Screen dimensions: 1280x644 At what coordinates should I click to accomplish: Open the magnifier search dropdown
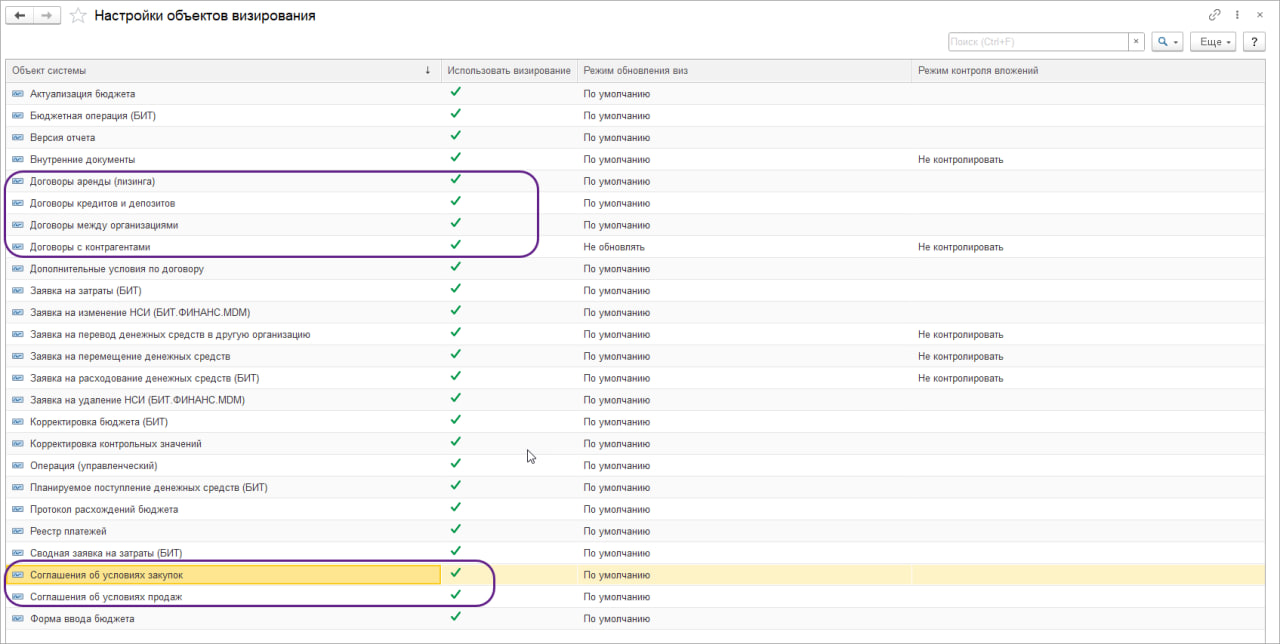(x=1167, y=42)
